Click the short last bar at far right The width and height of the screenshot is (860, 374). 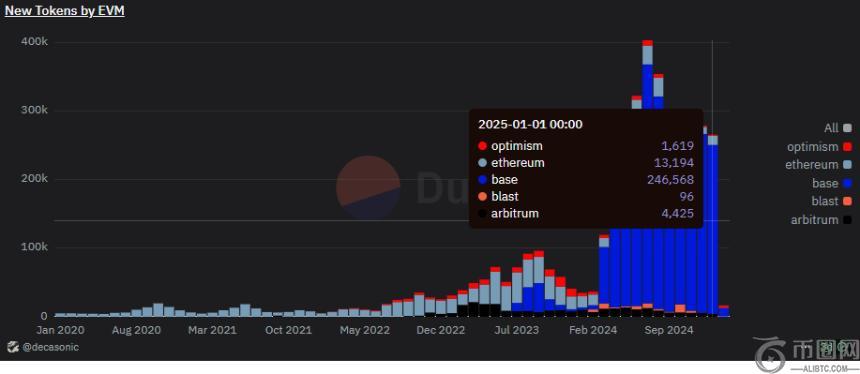pyautogui.click(x=723, y=311)
